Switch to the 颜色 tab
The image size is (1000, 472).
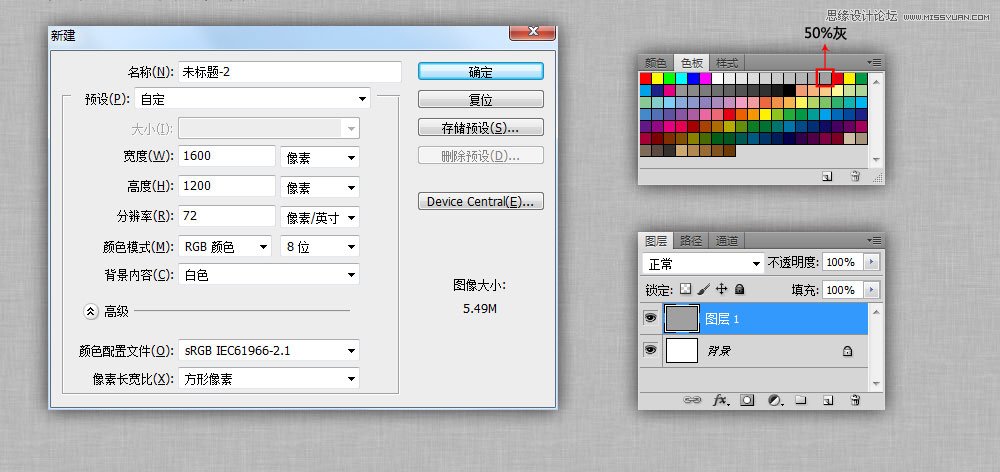point(655,63)
